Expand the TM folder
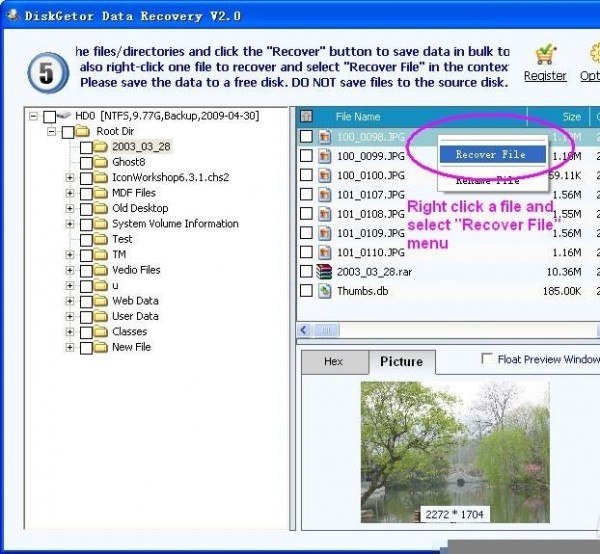 point(70,254)
